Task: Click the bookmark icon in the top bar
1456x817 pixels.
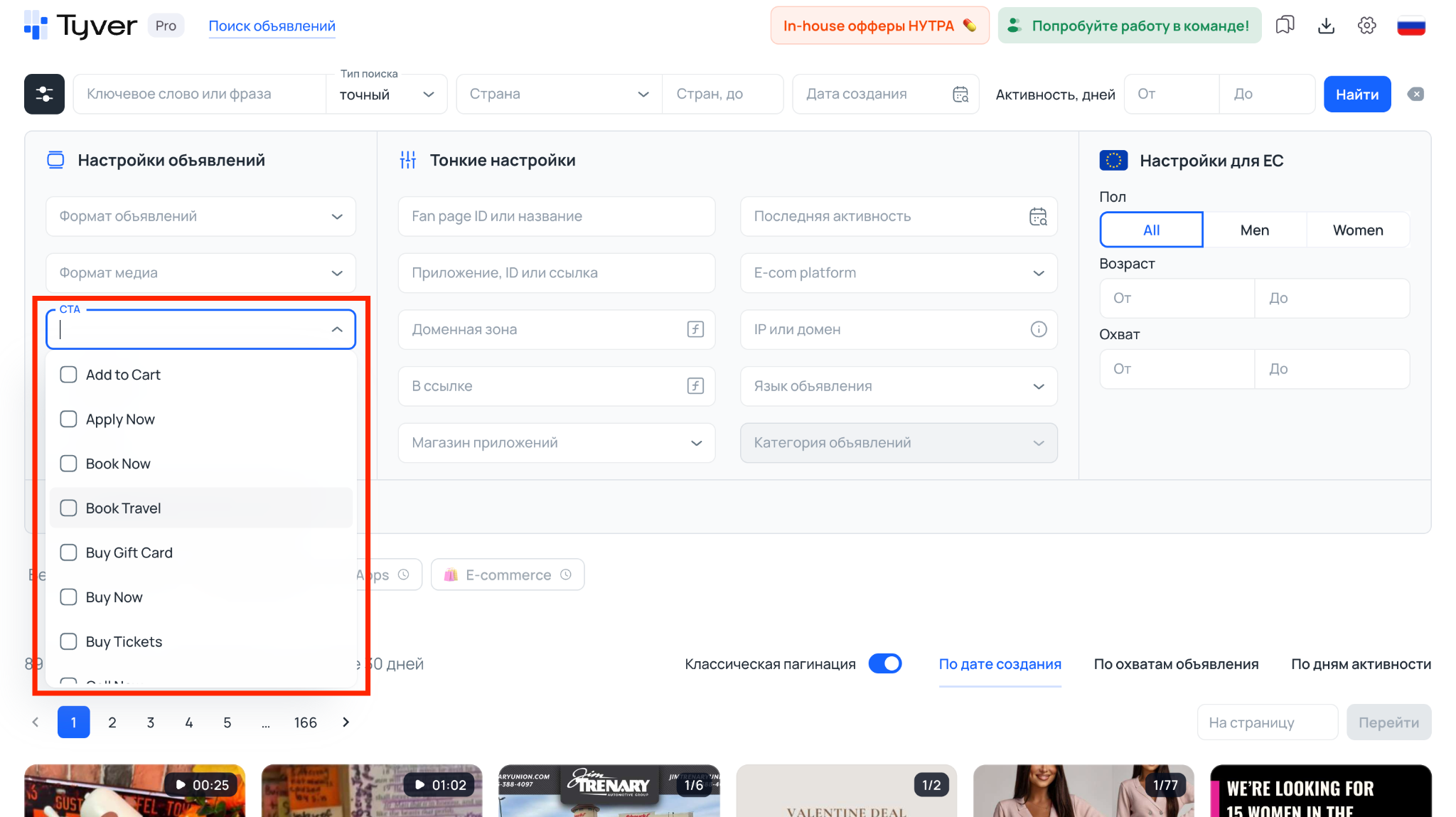Action: 1285,25
